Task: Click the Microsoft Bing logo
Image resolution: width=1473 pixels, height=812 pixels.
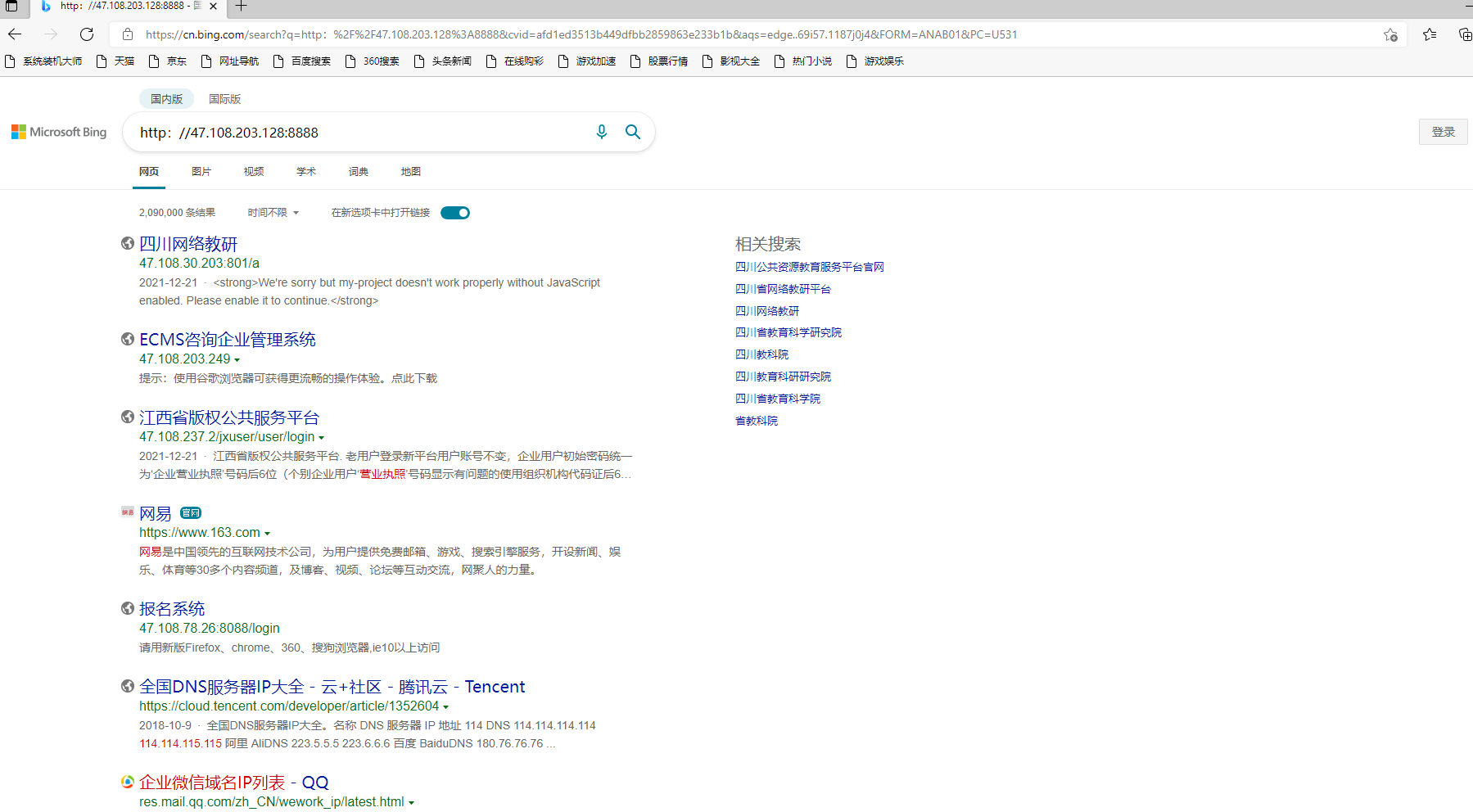Action: [59, 132]
